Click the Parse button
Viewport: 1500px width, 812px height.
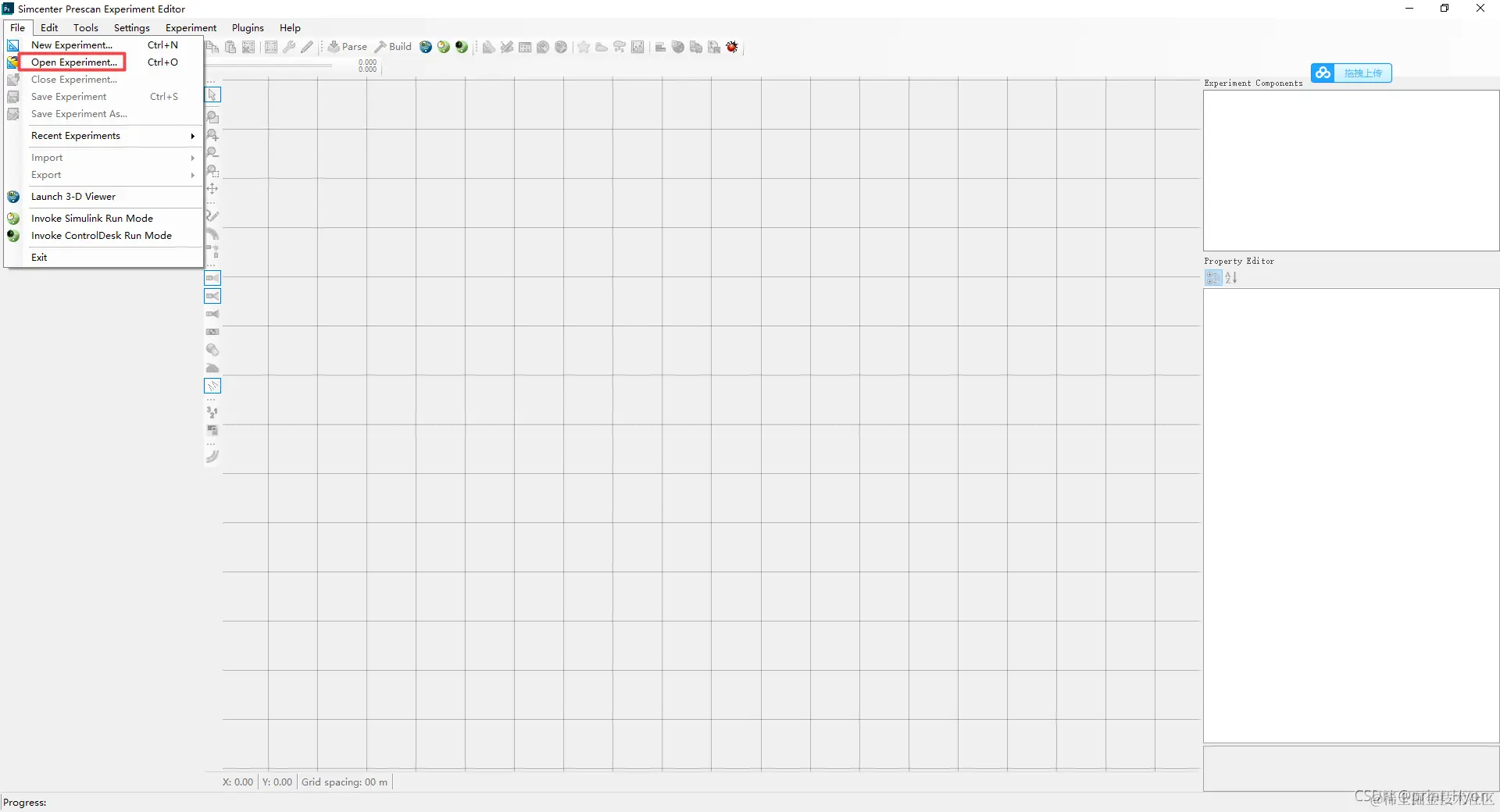(348, 47)
